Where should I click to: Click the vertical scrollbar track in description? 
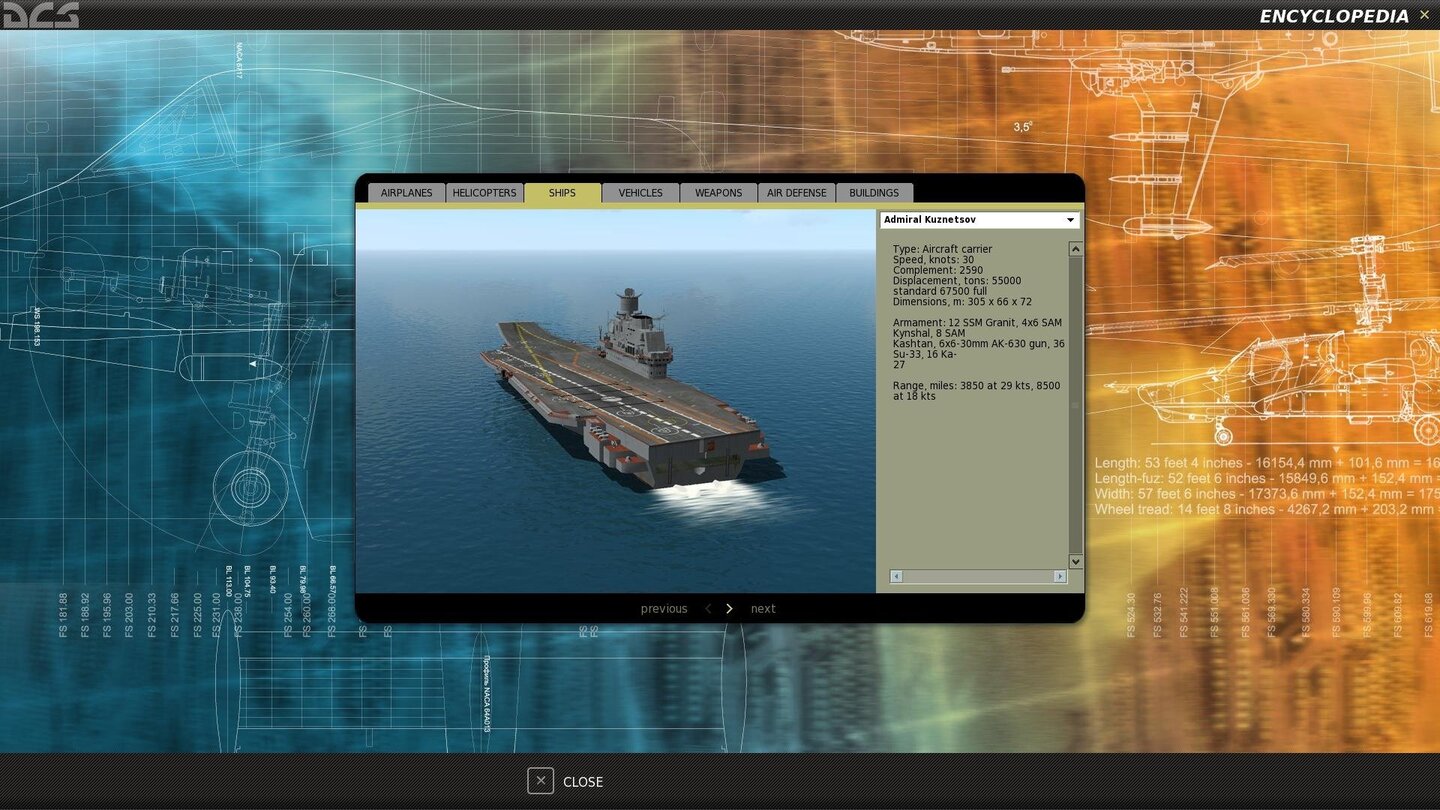pos(1076,405)
